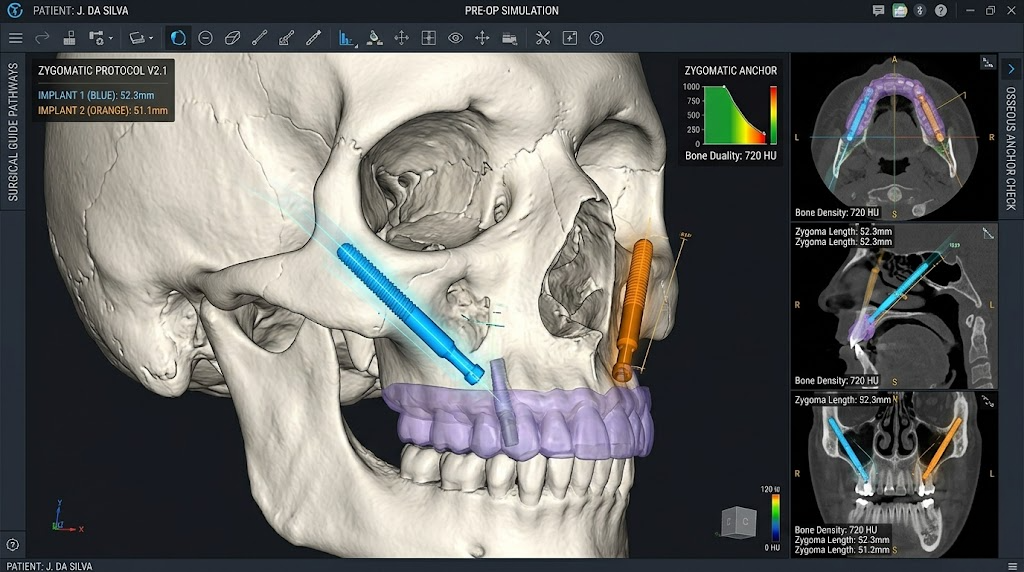Viewport: 1024px width, 572px height.
Task: Toggle expand icon on axial CT view
Action: tap(986, 64)
